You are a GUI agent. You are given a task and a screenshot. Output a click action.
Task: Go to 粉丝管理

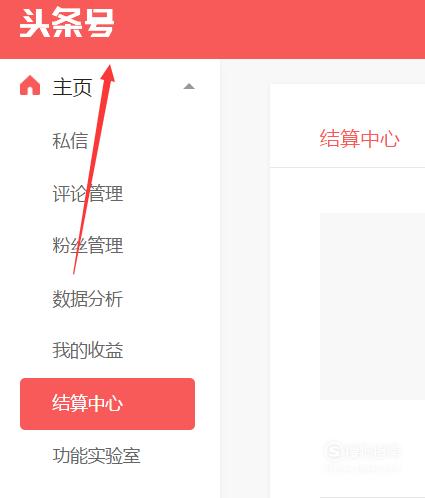click(x=88, y=245)
